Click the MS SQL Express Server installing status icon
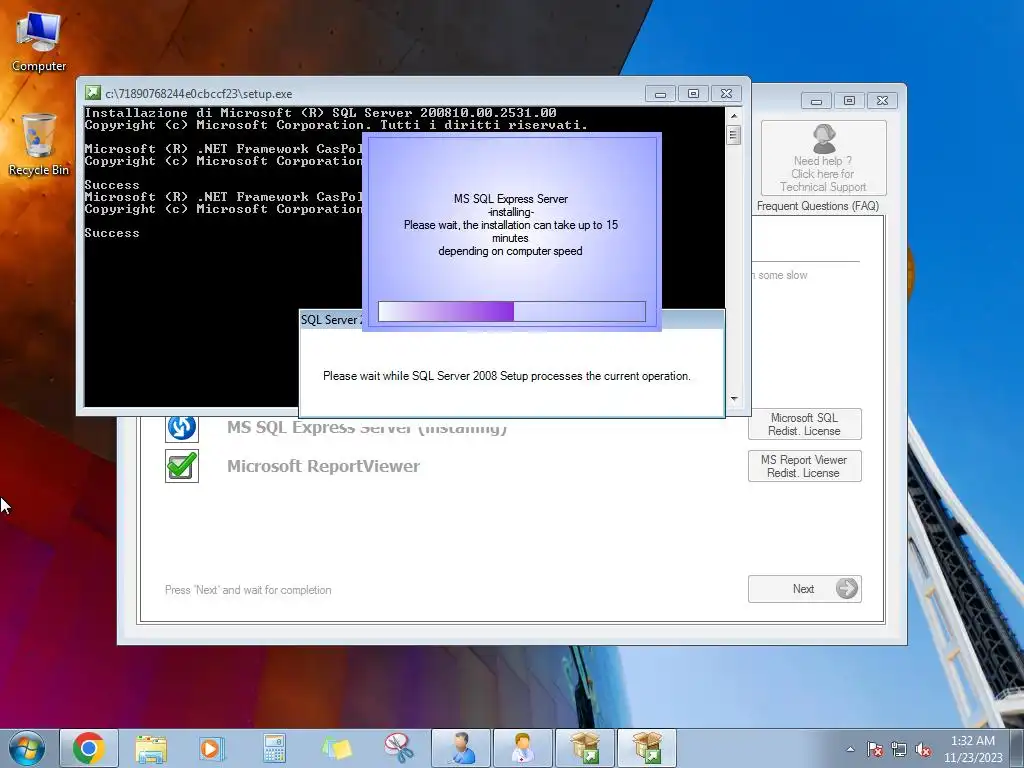Viewport: 1024px width, 768px height. (182, 428)
